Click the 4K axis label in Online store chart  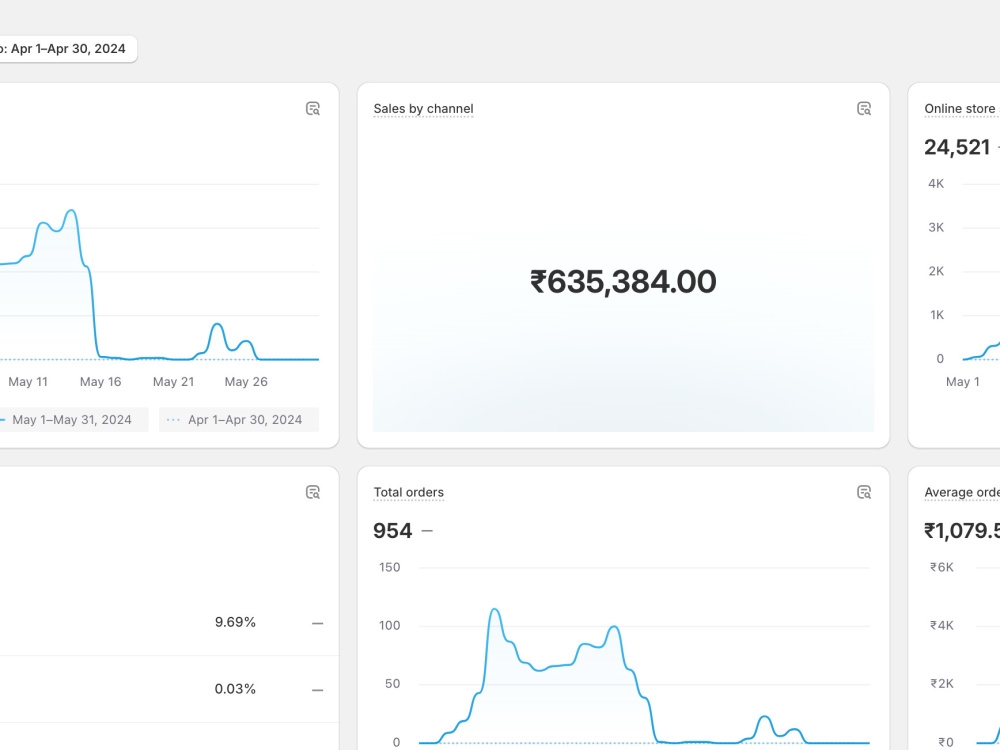point(936,184)
